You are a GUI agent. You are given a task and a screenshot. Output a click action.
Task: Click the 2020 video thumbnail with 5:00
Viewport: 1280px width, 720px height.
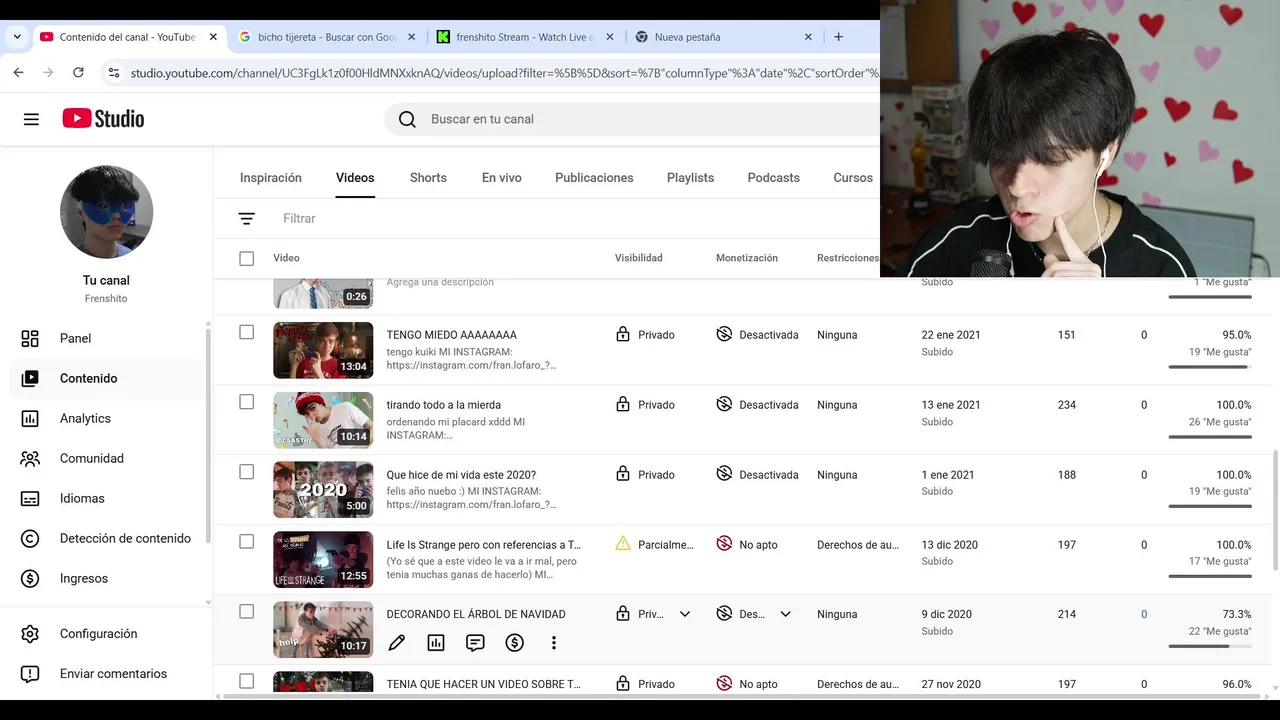pos(323,490)
